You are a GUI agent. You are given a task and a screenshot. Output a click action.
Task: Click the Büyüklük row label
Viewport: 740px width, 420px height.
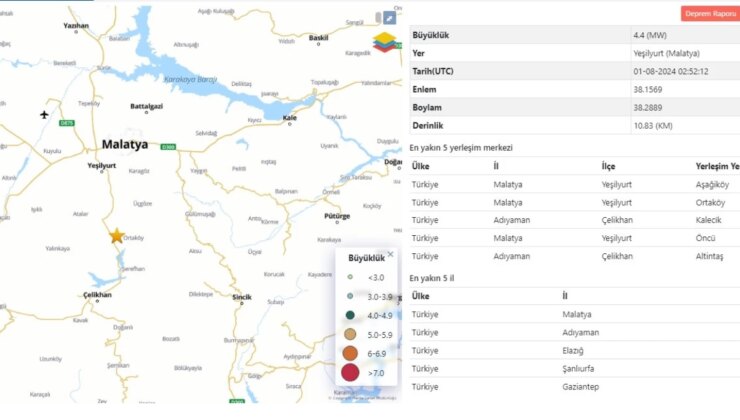pos(430,35)
